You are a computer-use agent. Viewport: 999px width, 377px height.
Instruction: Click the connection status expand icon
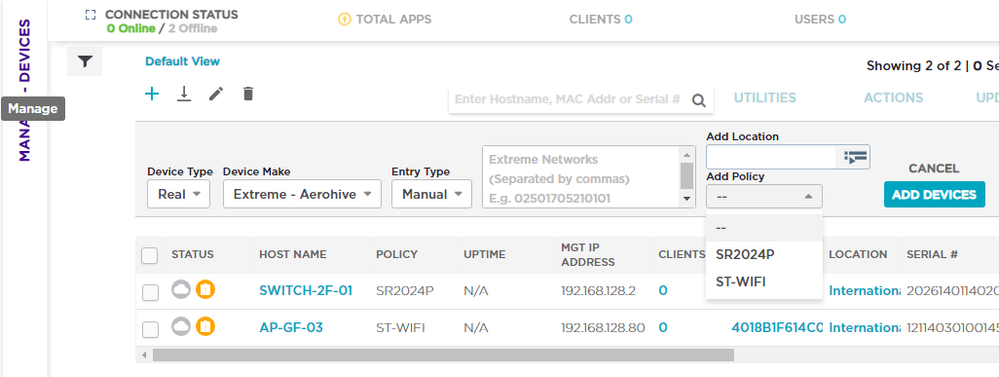point(90,15)
